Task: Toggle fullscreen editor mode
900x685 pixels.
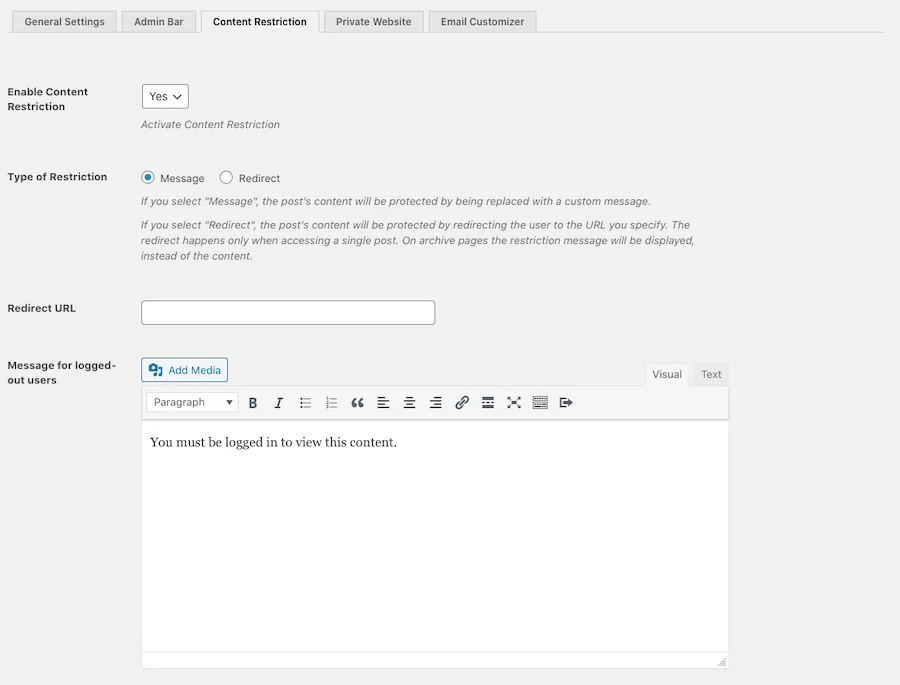Action: pos(514,403)
